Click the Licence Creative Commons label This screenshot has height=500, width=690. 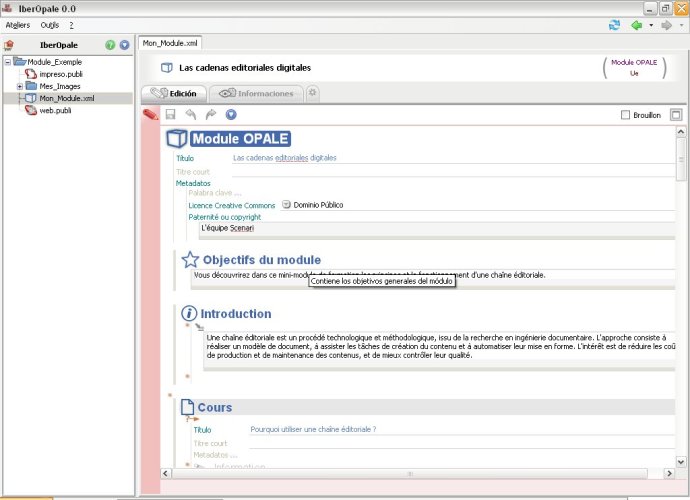(232, 206)
